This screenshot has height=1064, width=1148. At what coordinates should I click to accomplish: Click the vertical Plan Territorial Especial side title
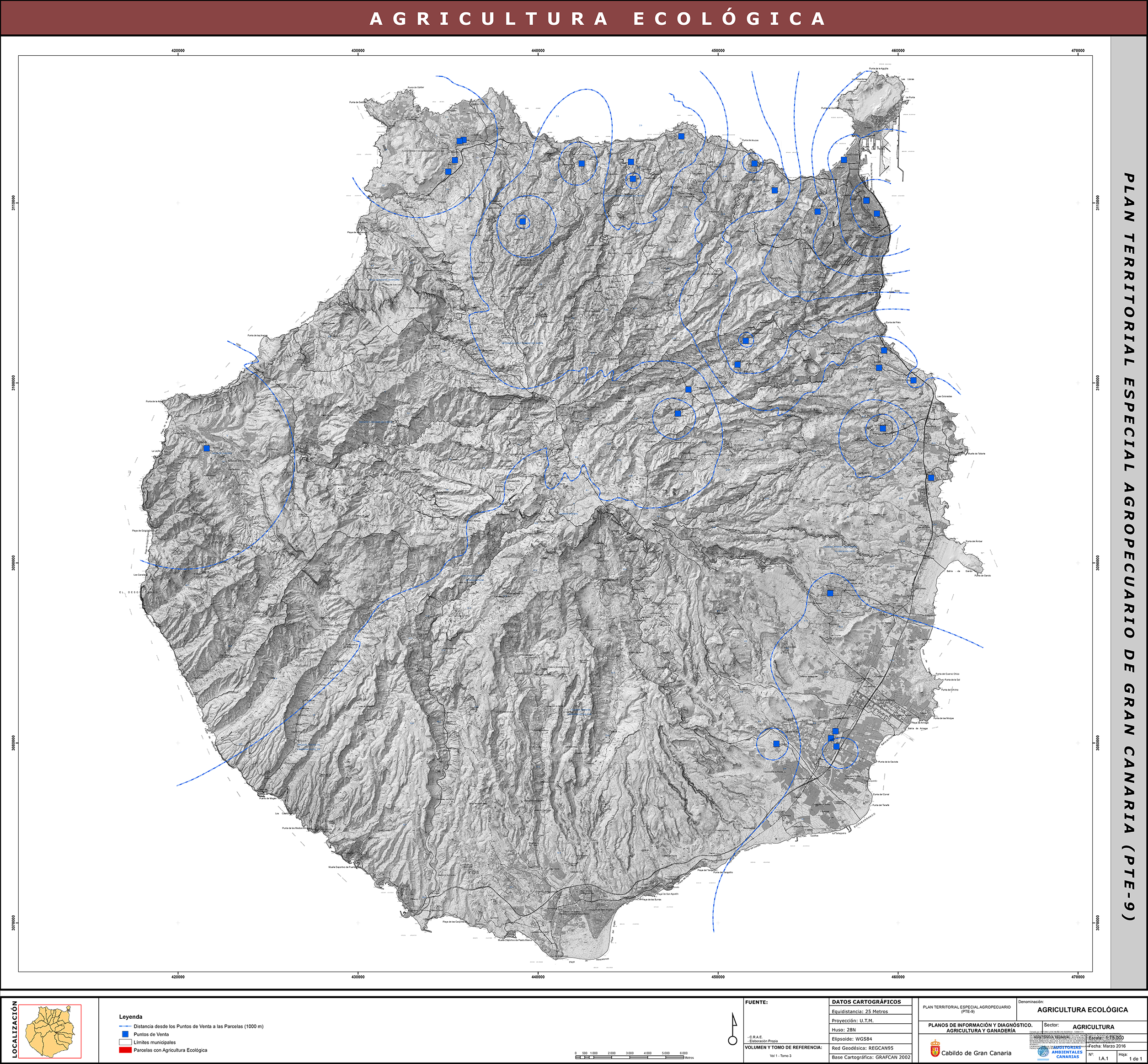[1129, 546]
